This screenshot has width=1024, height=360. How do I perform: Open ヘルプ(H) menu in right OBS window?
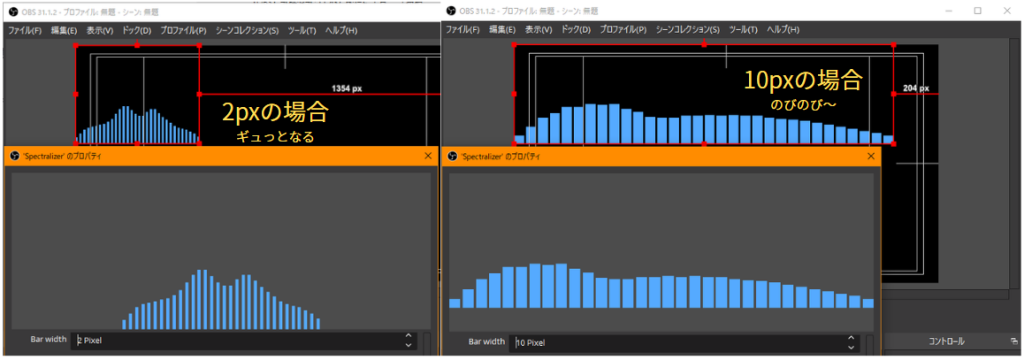point(782,30)
